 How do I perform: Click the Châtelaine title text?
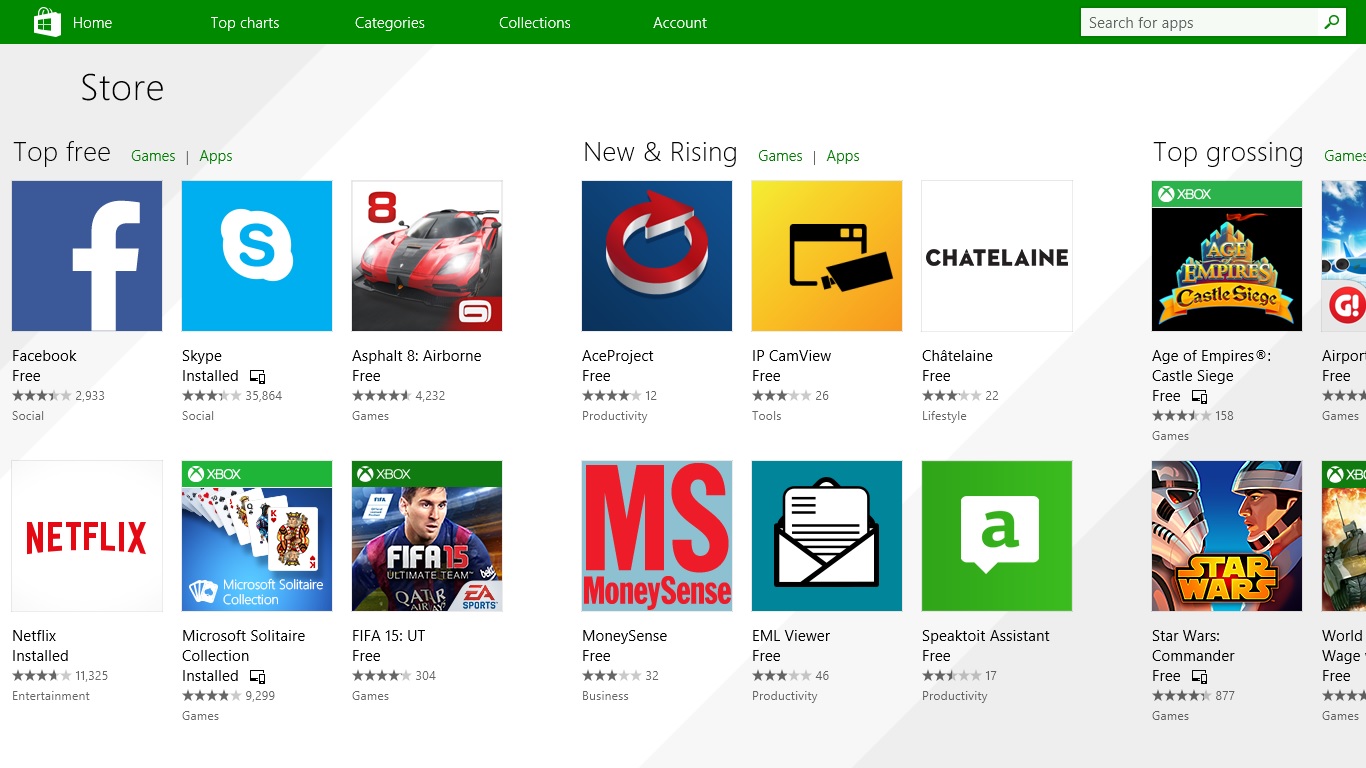click(x=957, y=356)
